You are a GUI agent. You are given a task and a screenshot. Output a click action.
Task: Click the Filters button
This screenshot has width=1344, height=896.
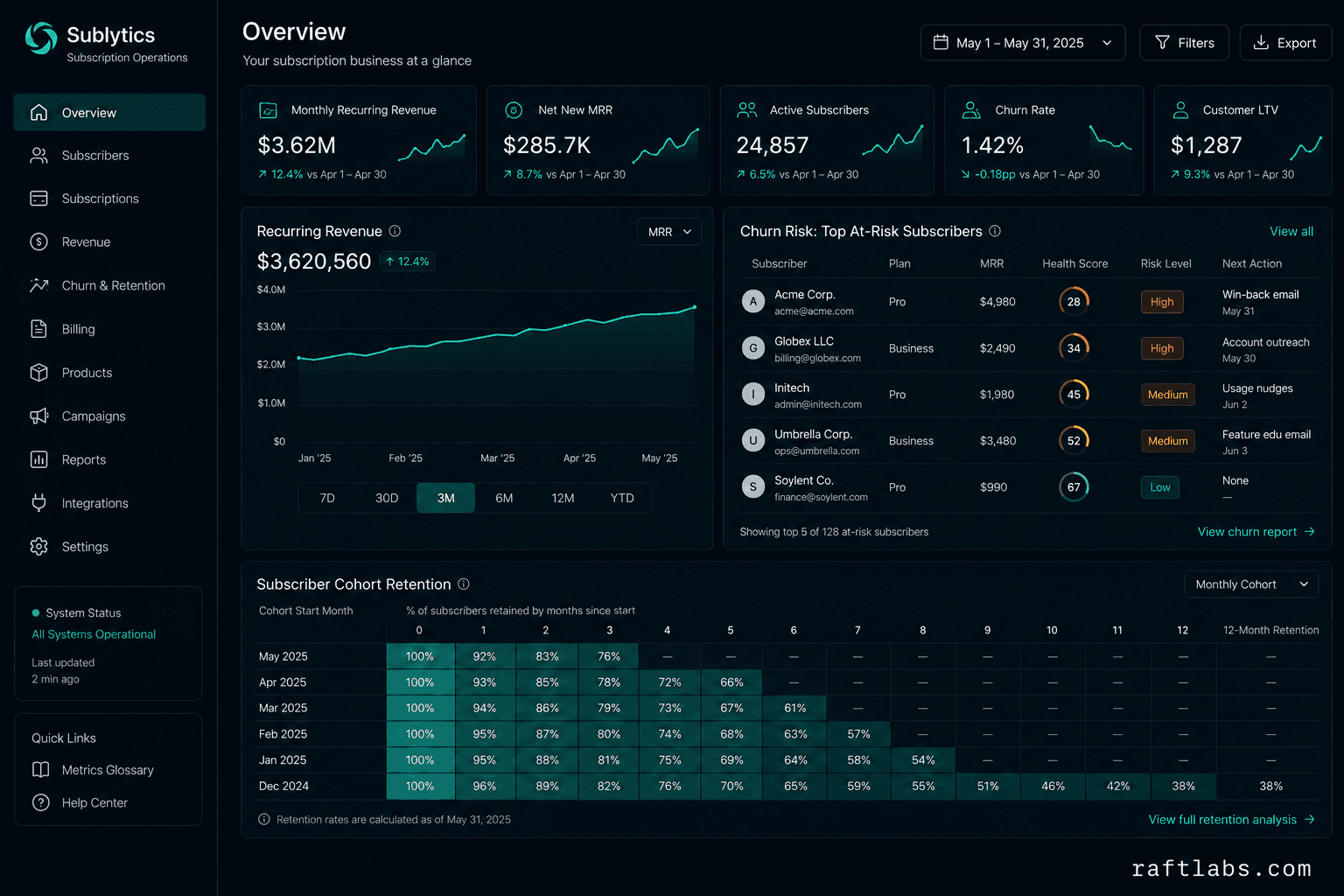pyautogui.click(x=1184, y=43)
